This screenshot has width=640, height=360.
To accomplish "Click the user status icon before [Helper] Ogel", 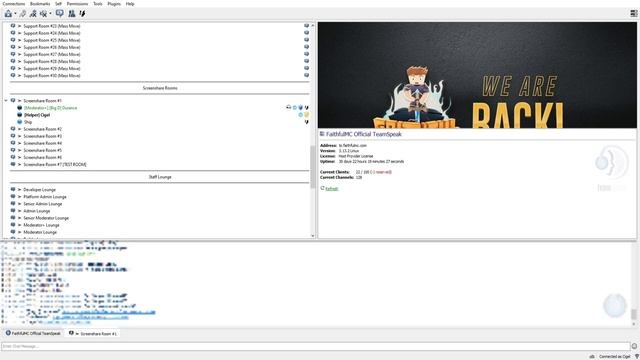I will tap(20, 115).
